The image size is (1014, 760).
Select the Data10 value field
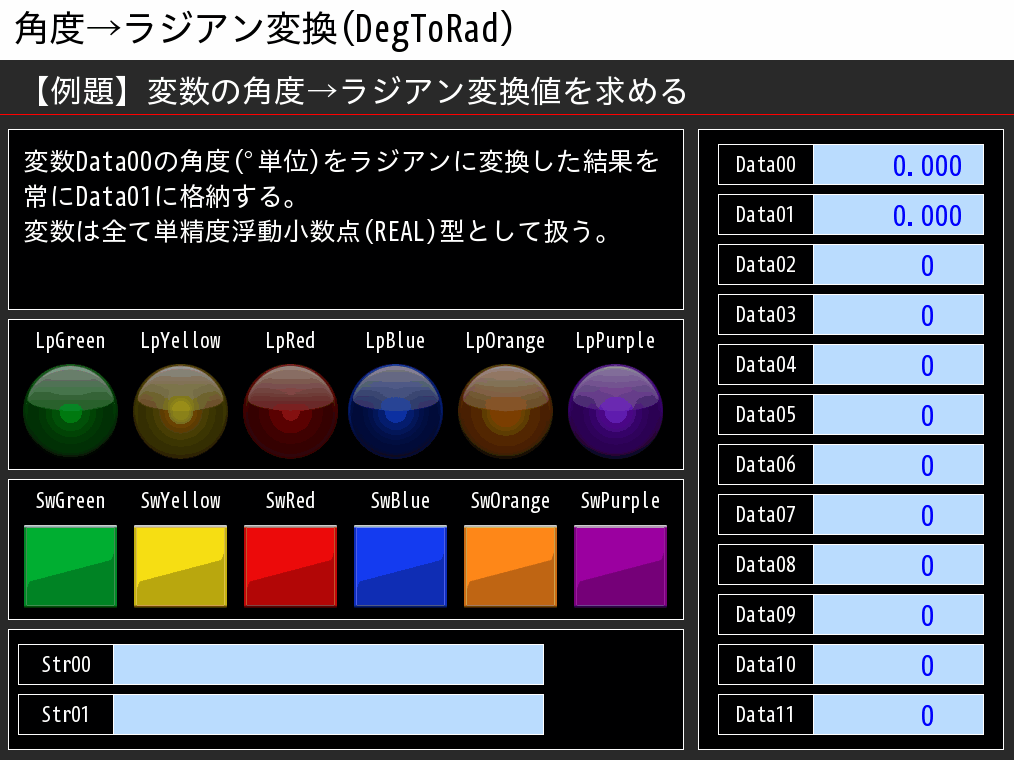(x=898, y=665)
